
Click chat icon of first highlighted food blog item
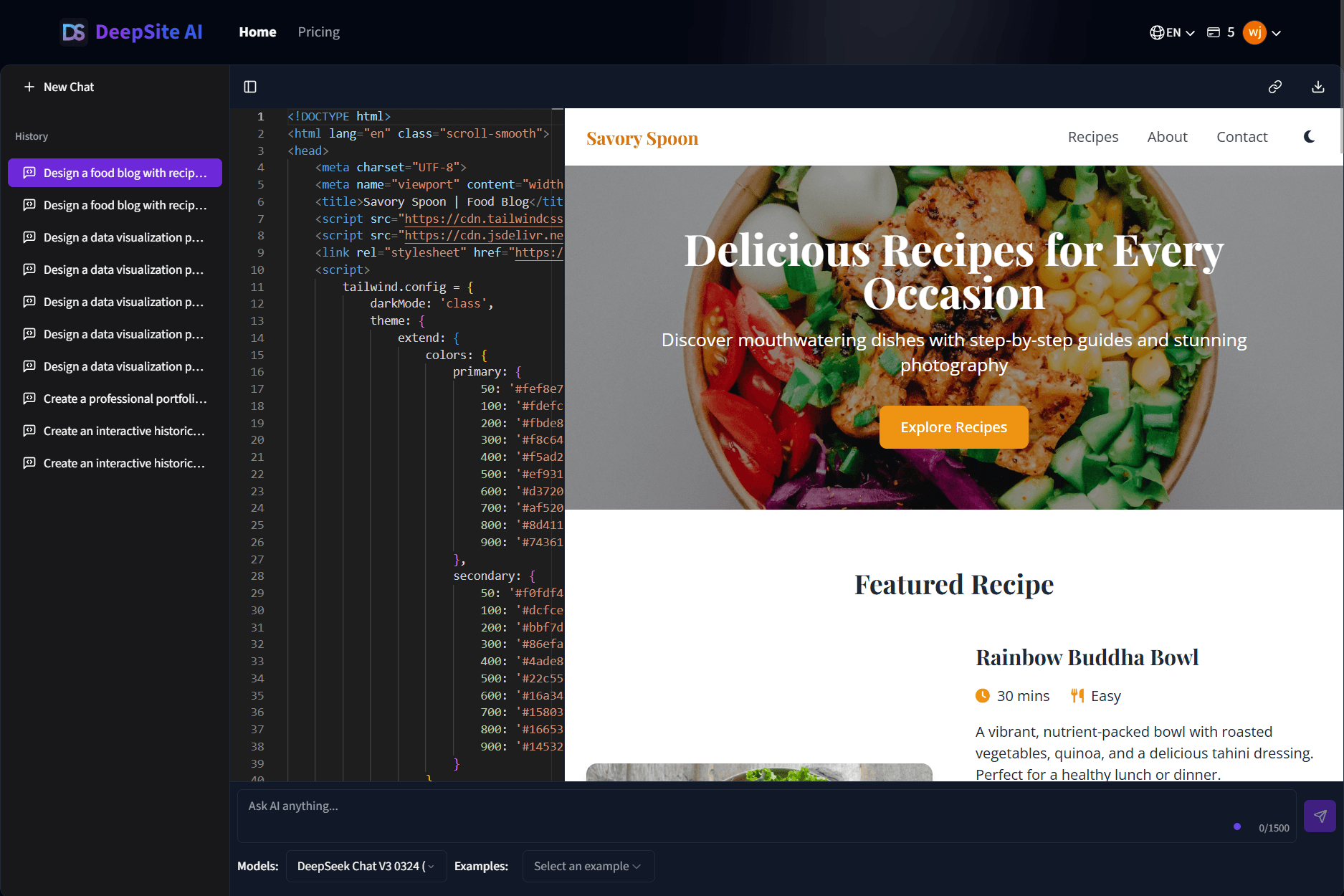pos(29,173)
